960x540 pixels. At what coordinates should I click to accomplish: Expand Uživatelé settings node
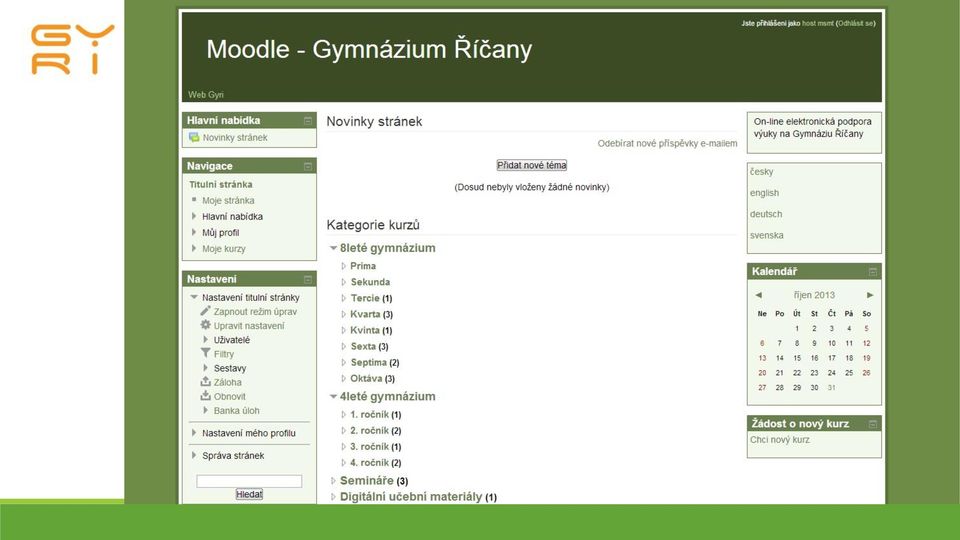[x=205, y=339]
